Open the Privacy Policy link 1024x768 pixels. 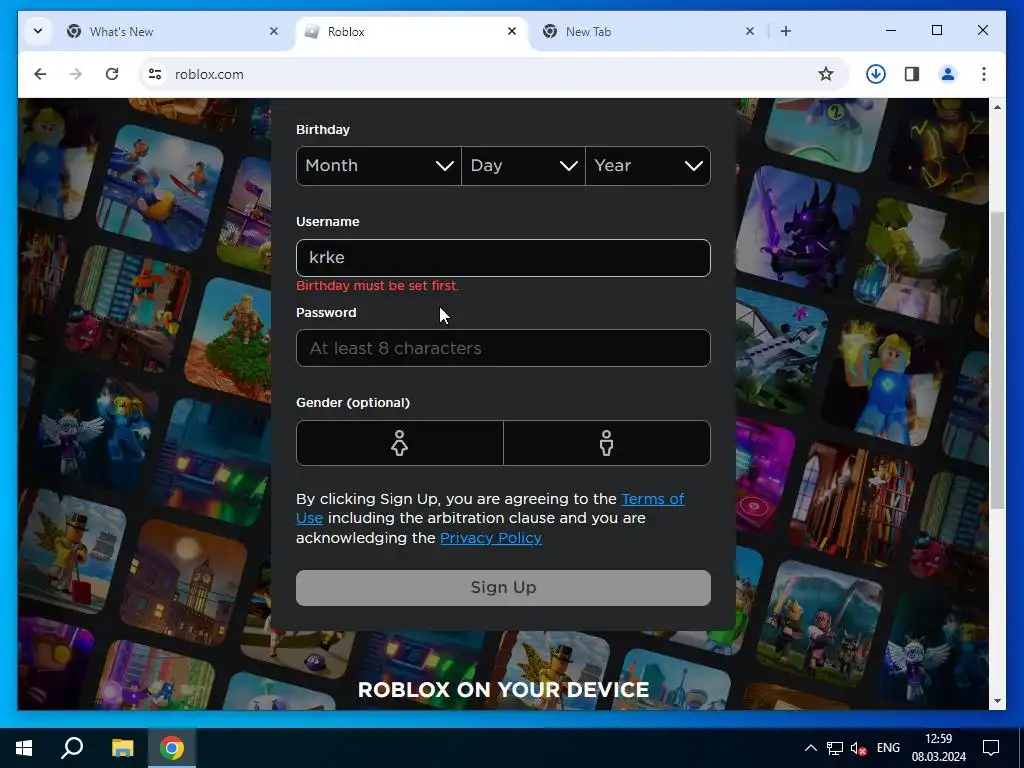coord(490,537)
